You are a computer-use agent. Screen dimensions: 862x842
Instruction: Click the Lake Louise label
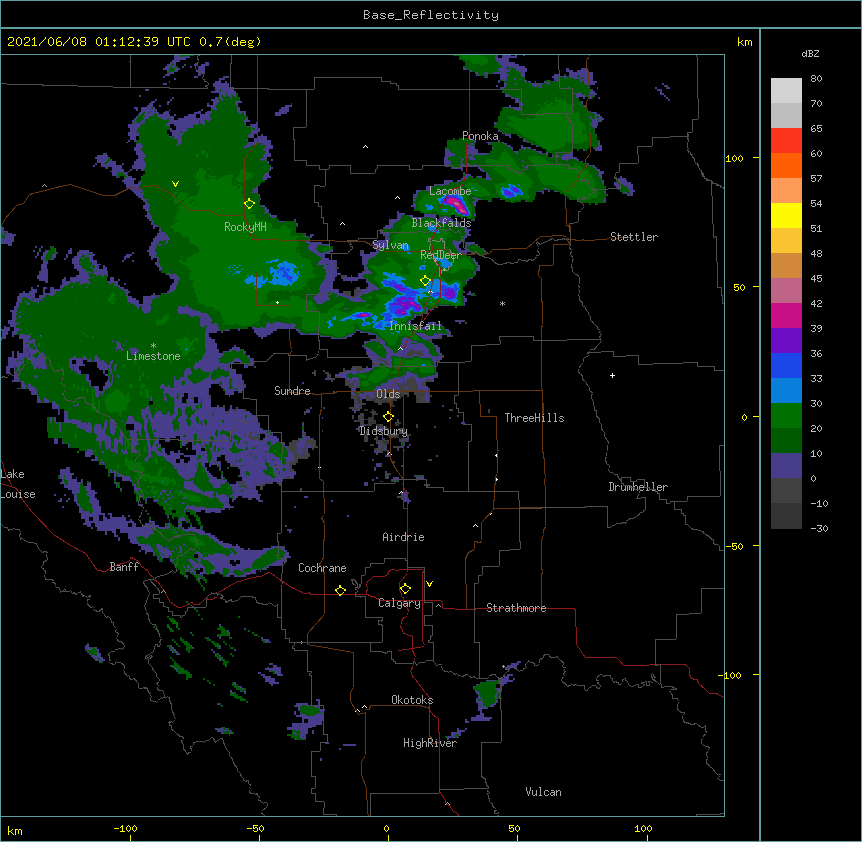(18, 484)
